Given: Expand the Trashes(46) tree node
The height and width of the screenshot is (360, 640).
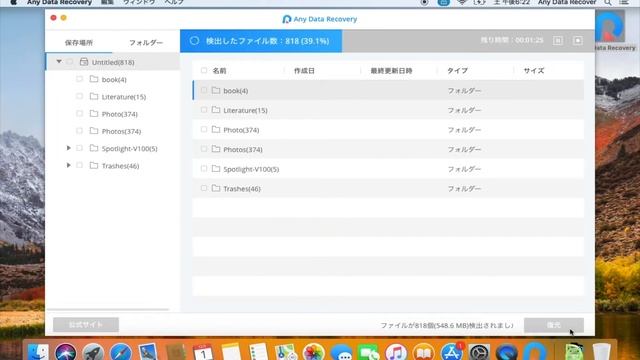Looking at the screenshot, I should point(69,165).
